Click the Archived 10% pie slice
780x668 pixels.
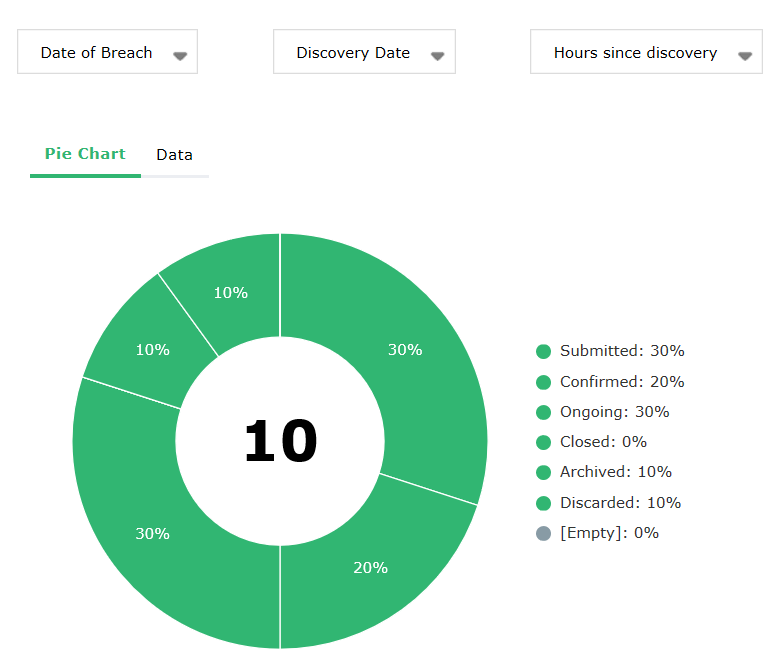coord(152,349)
